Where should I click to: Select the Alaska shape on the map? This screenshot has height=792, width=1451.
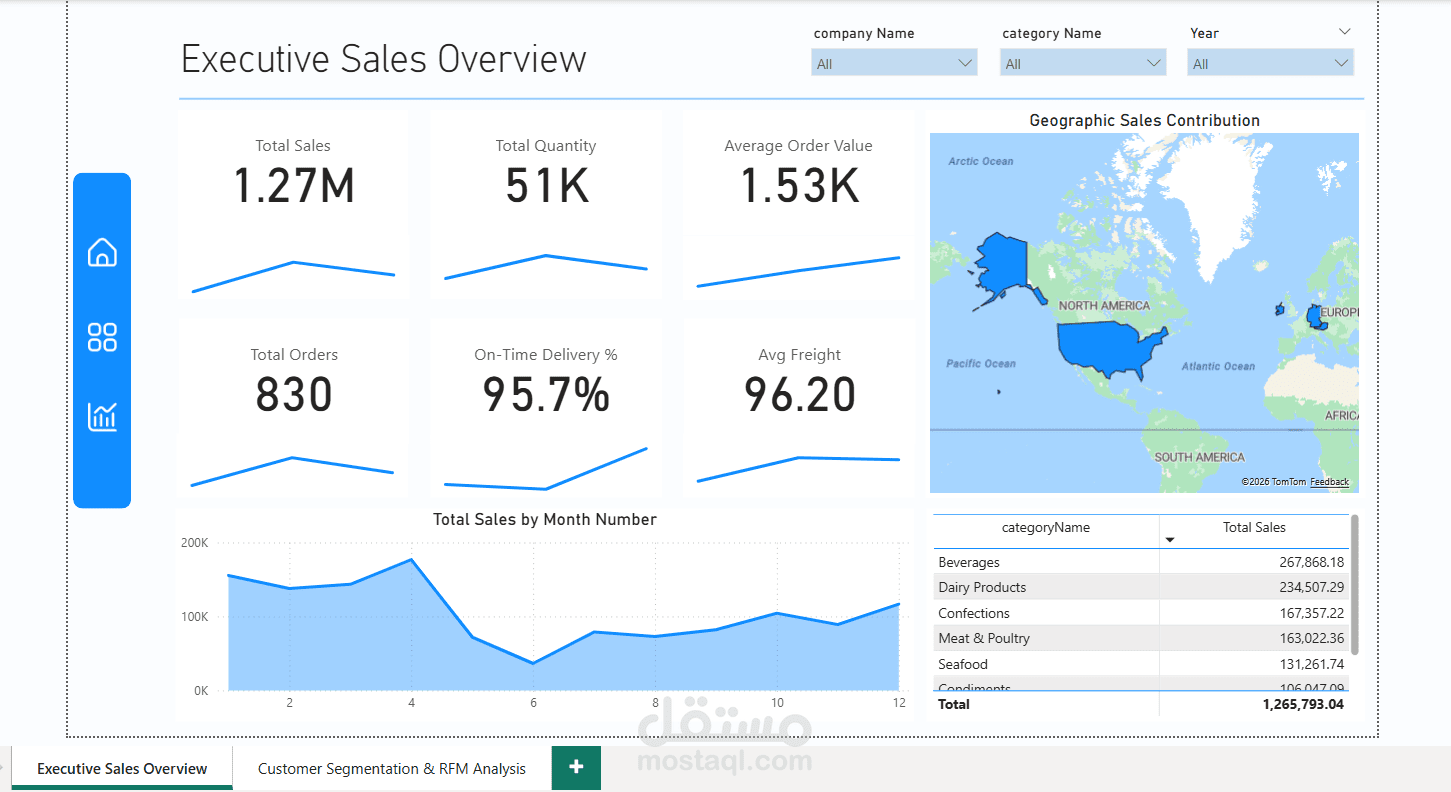(1005, 267)
